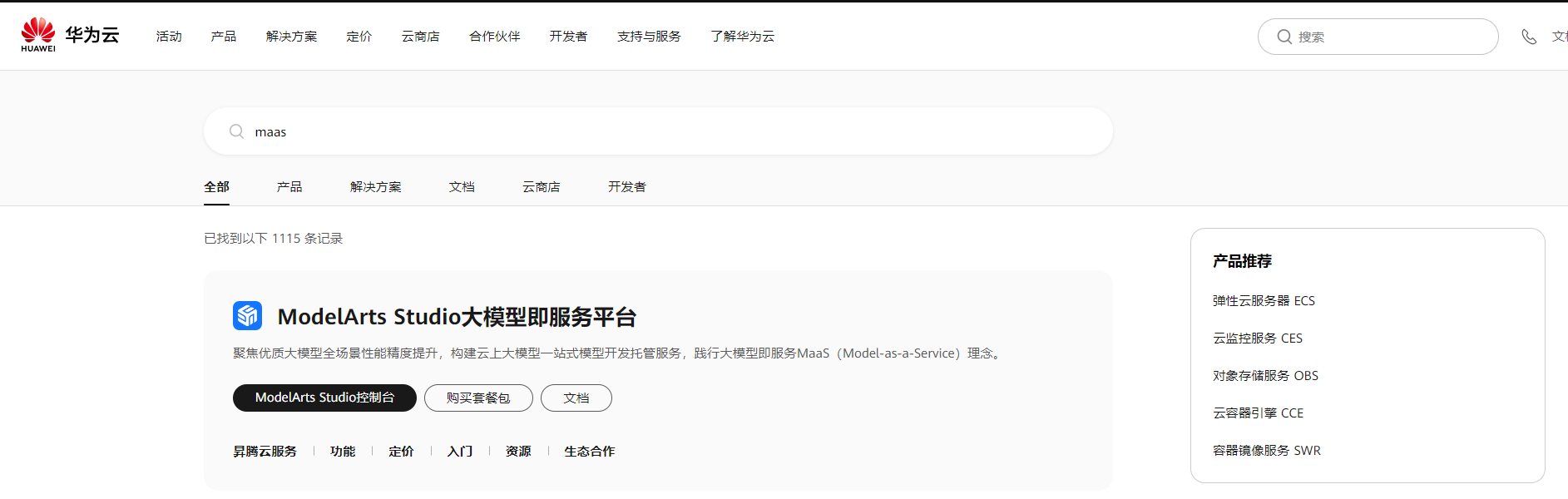Image resolution: width=1568 pixels, height=499 pixels.
Task: Open the 支持与服务 navigation menu
Action: point(649,37)
